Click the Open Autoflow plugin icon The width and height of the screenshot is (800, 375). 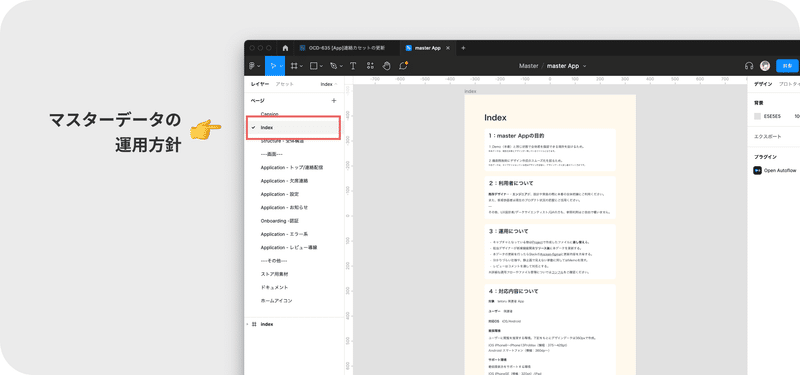click(757, 170)
